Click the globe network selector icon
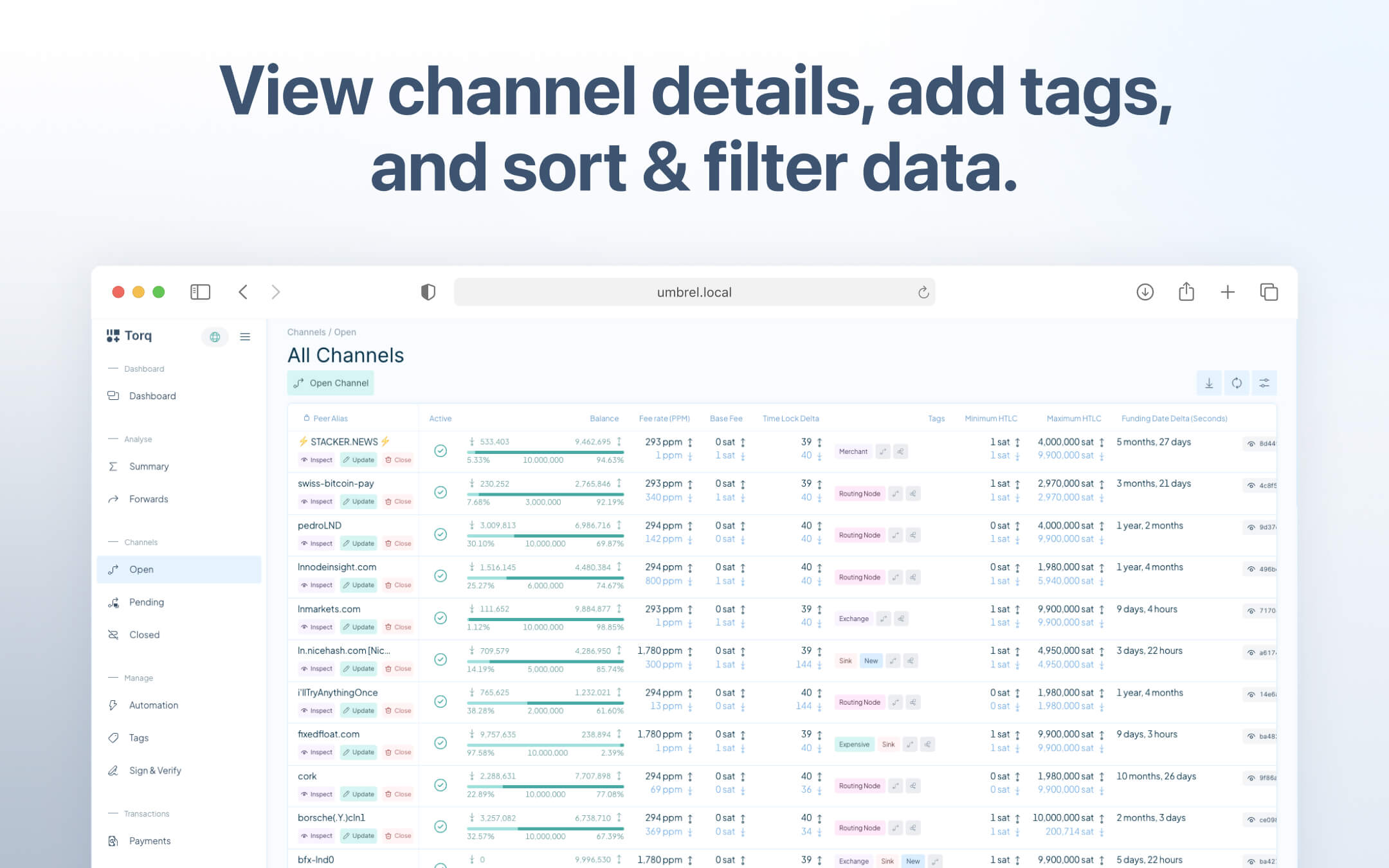 215,336
